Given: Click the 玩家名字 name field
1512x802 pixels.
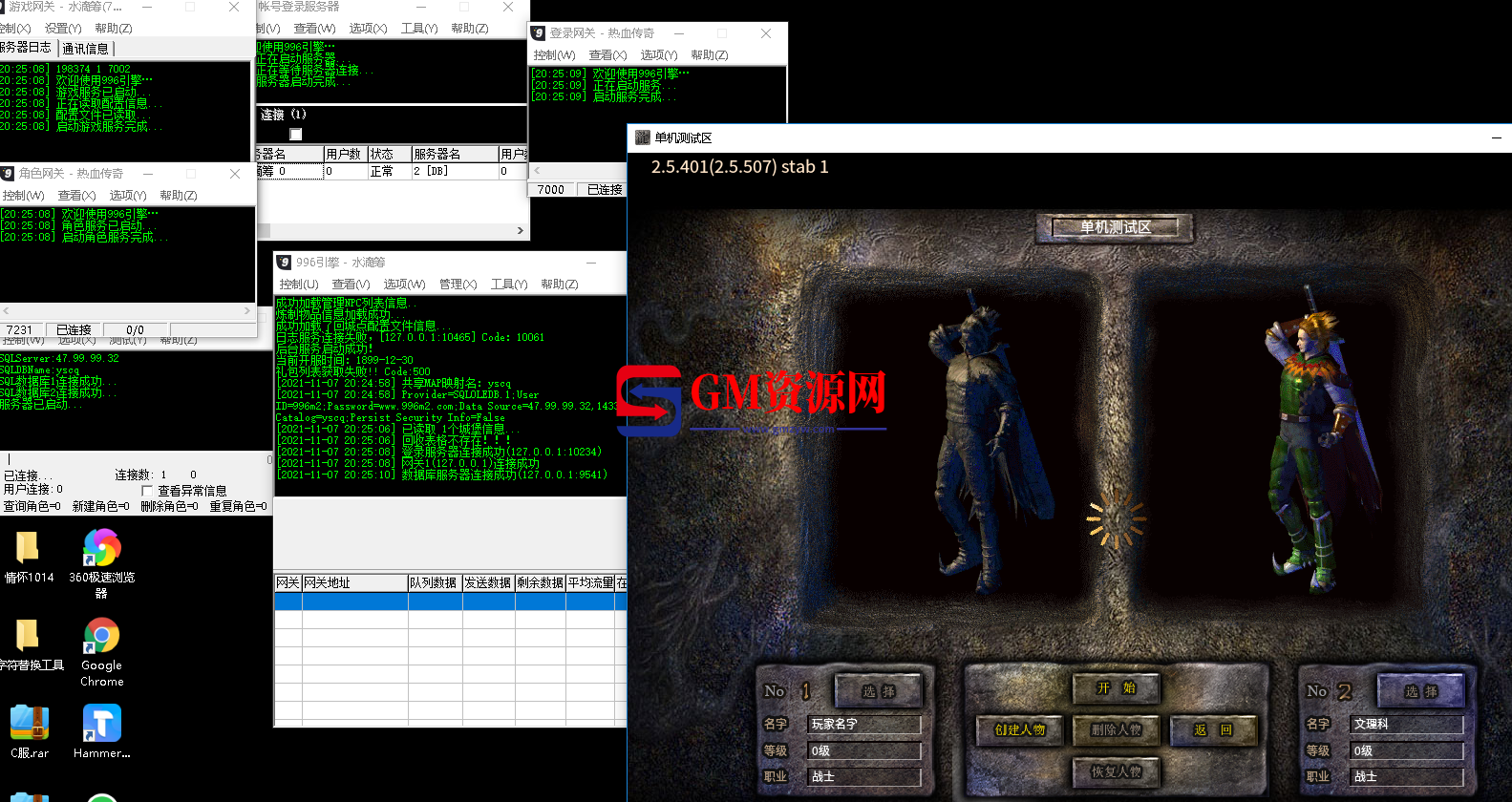Looking at the screenshot, I should tap(864, 725).
